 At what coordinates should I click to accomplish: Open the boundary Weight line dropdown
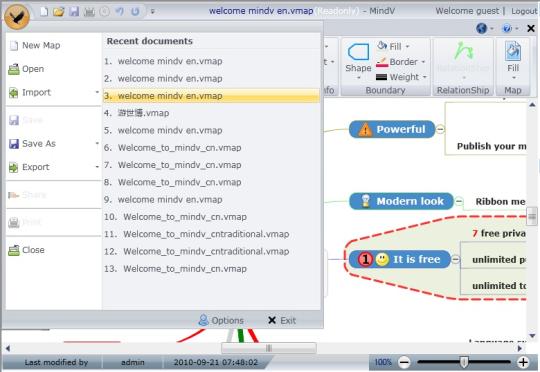pyautogui.click(x=402, y=77)
